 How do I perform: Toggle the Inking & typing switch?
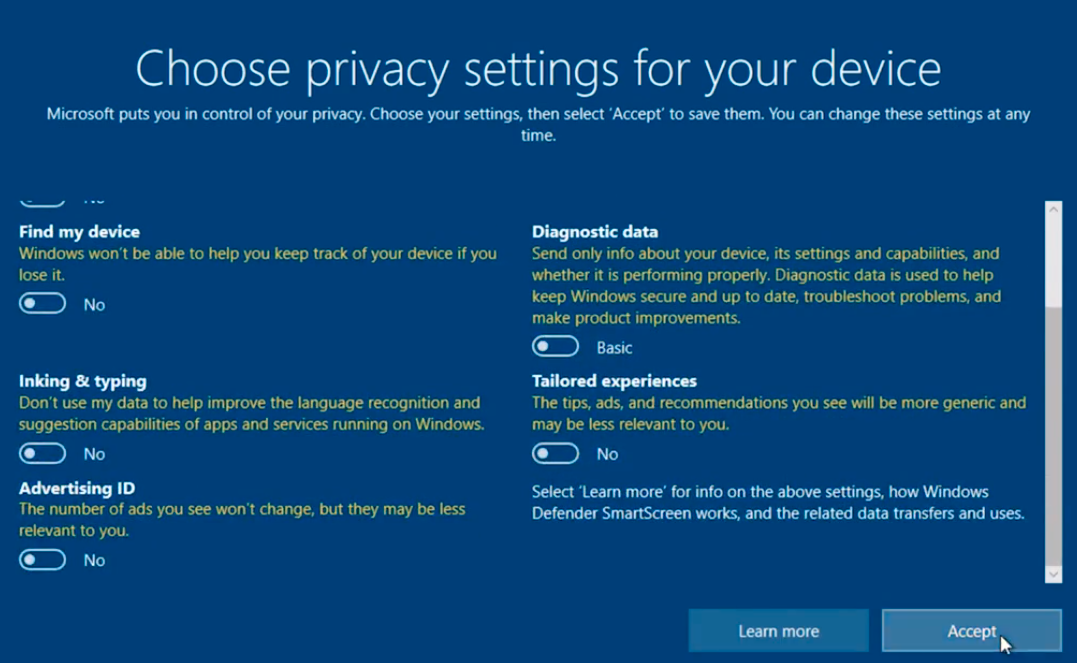coord(42,454)
